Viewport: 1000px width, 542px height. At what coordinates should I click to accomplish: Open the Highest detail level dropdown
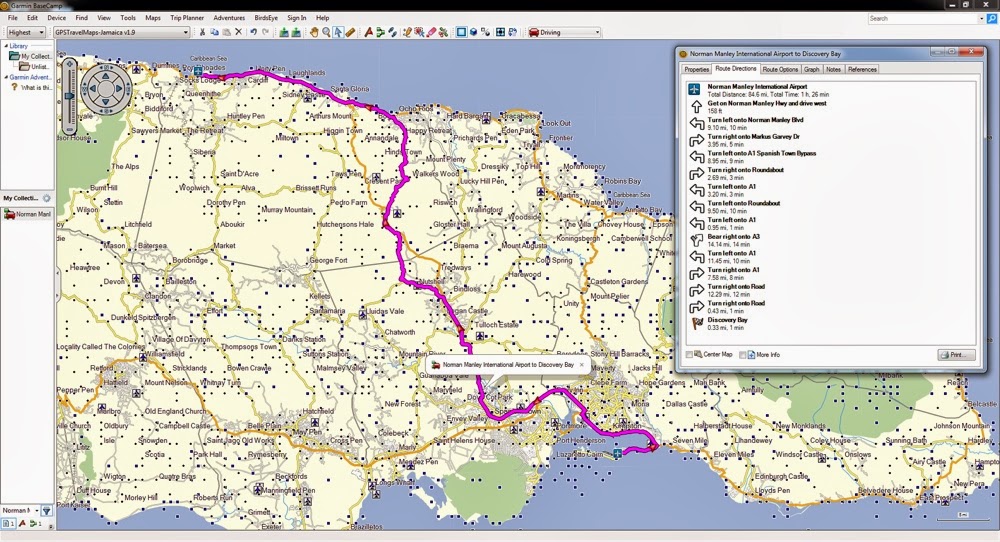pyautogui.click(x=26, y=32)
